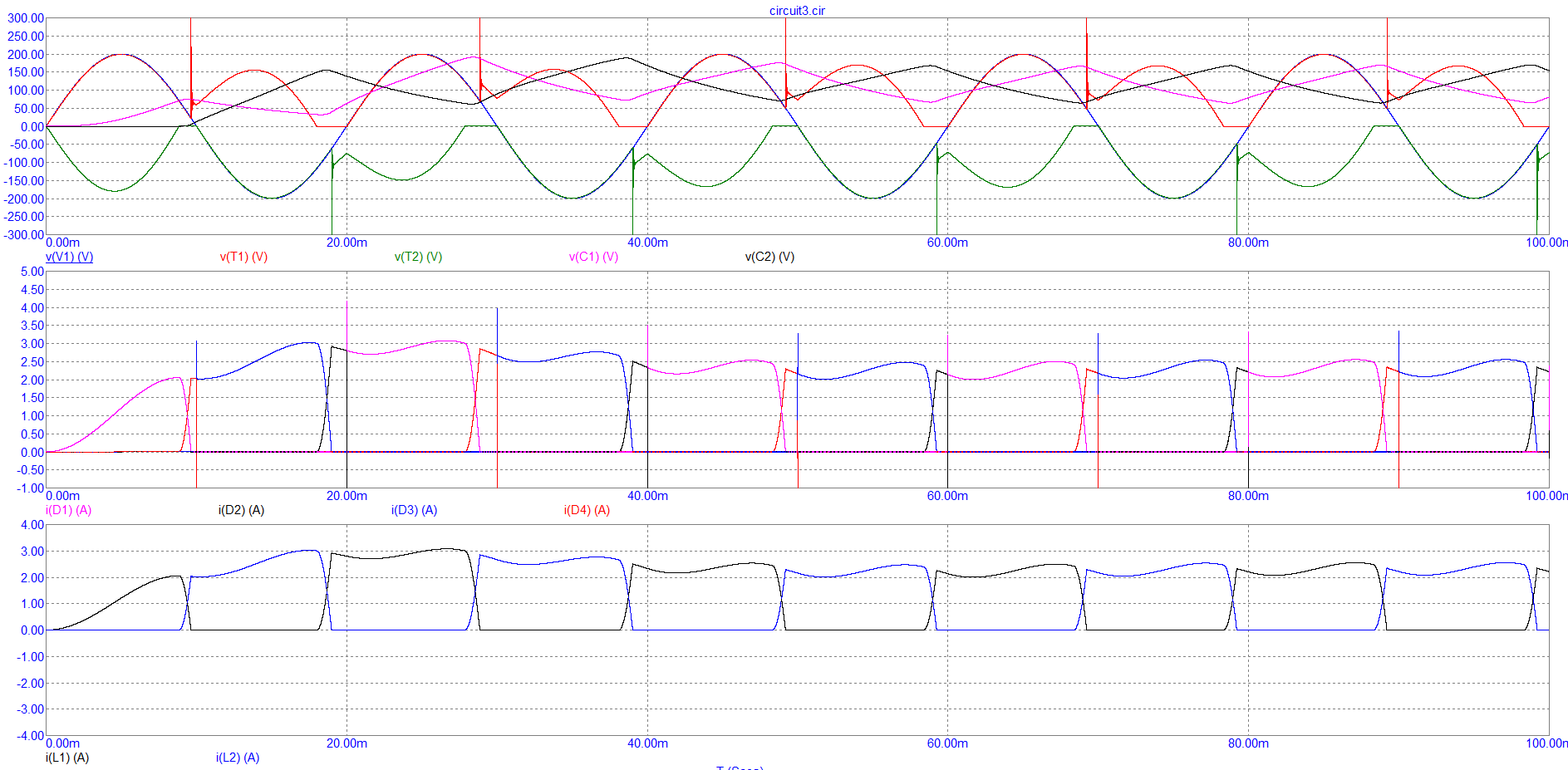The image size is (1568, 770).
Task: Click the 1.50 diode current axis value
Action: click(32, 398)
